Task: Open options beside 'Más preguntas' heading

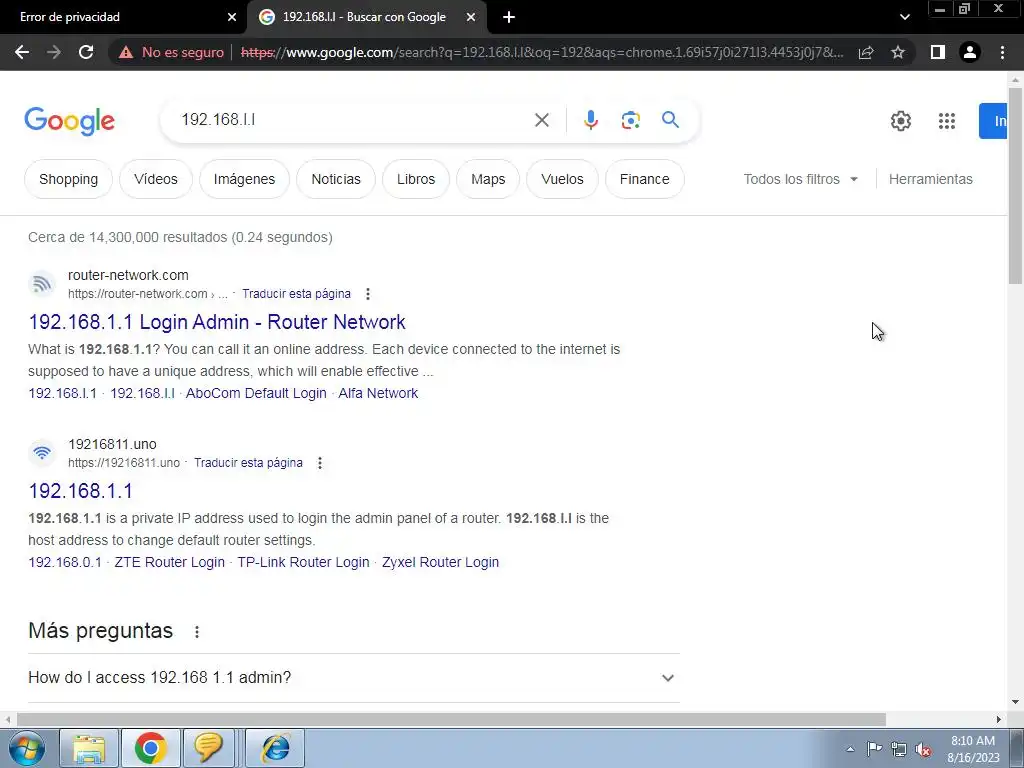Action: click(197, 632)
